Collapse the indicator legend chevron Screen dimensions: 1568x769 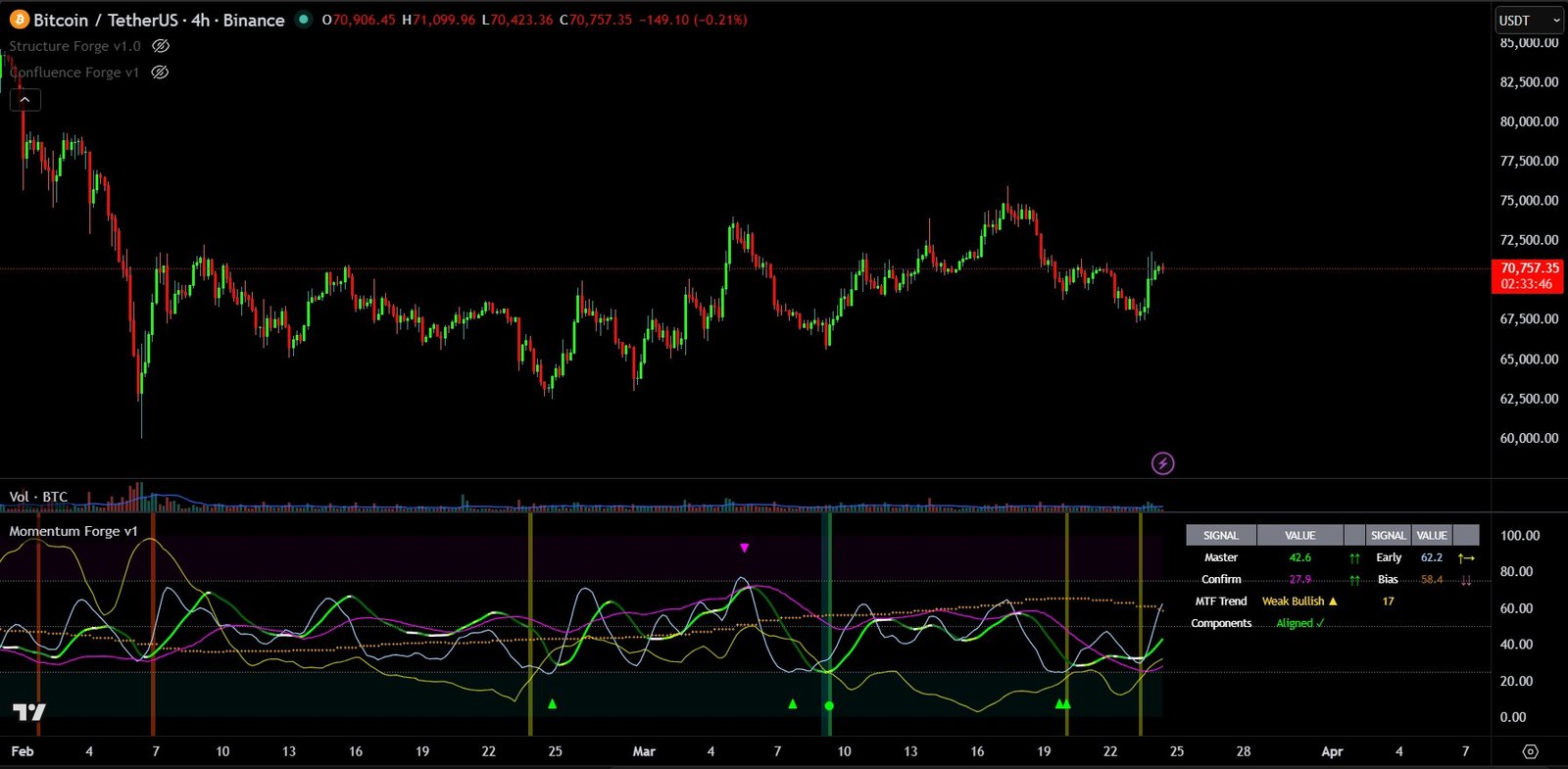25,99
